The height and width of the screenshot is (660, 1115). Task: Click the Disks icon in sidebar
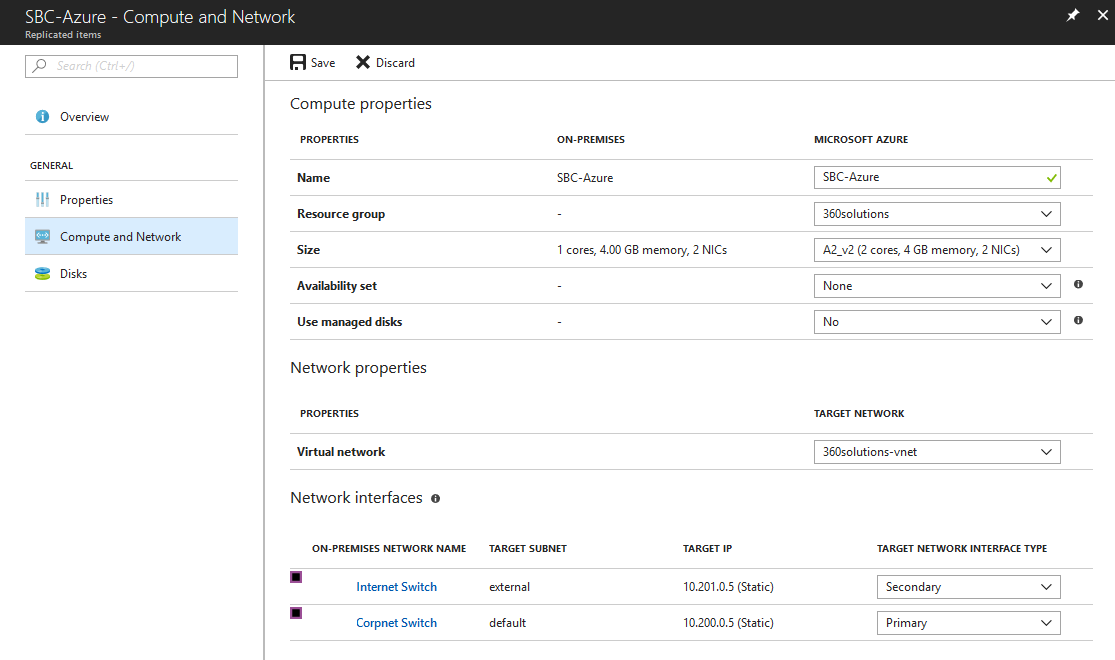[43, 274]
